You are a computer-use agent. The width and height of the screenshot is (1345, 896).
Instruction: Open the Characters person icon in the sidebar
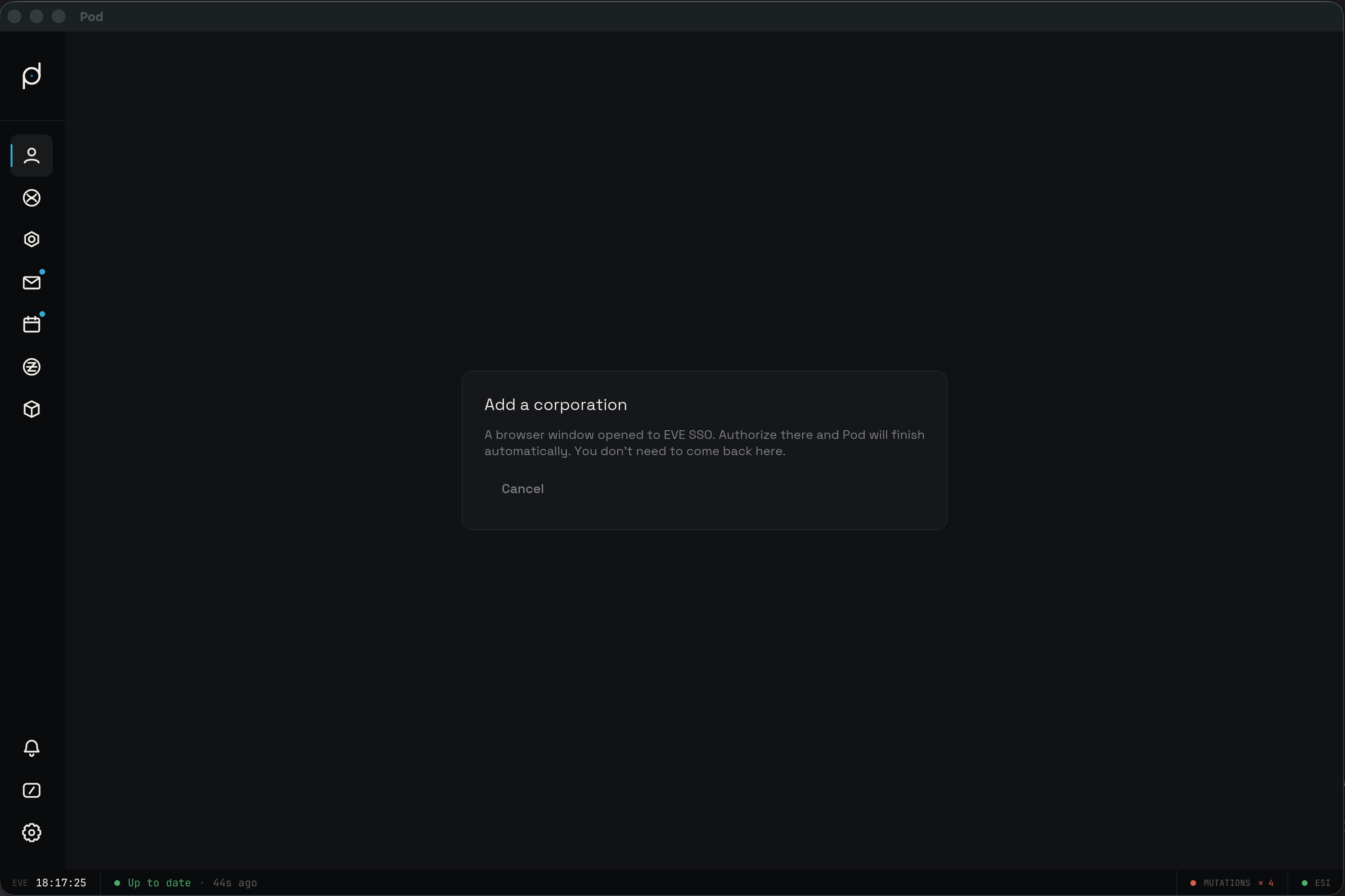(x=31, y=156)
